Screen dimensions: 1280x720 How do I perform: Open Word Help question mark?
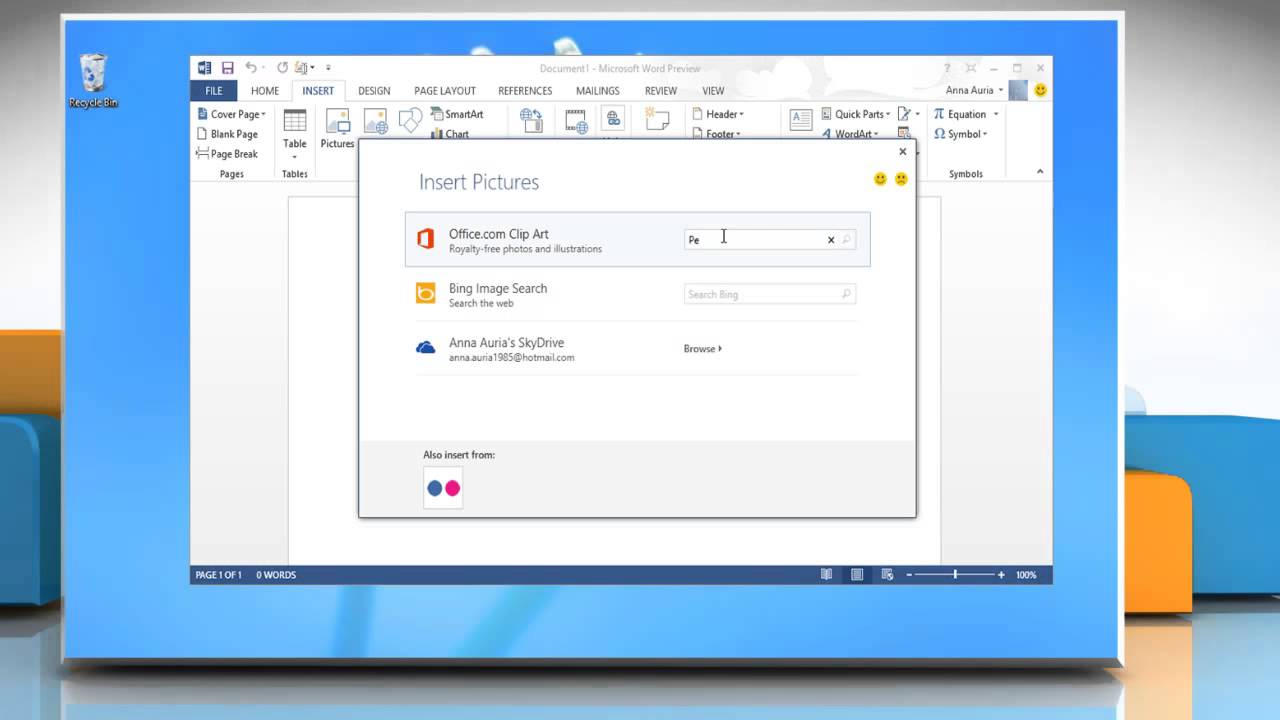[947, 68]
